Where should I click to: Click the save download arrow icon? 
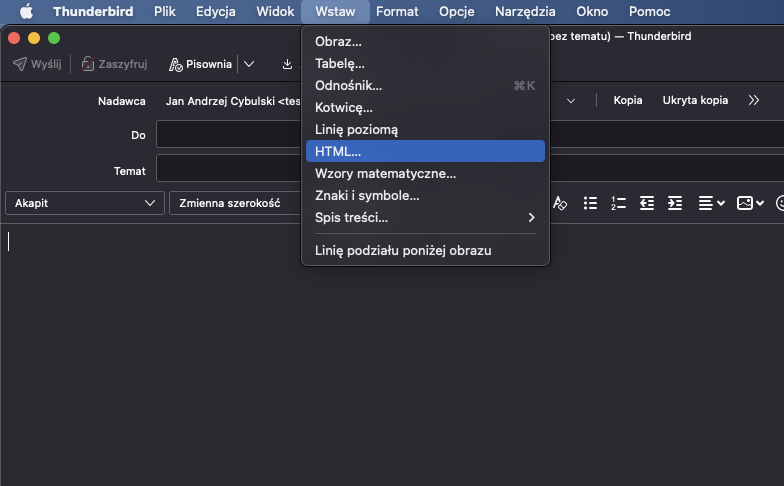[288, 64]
